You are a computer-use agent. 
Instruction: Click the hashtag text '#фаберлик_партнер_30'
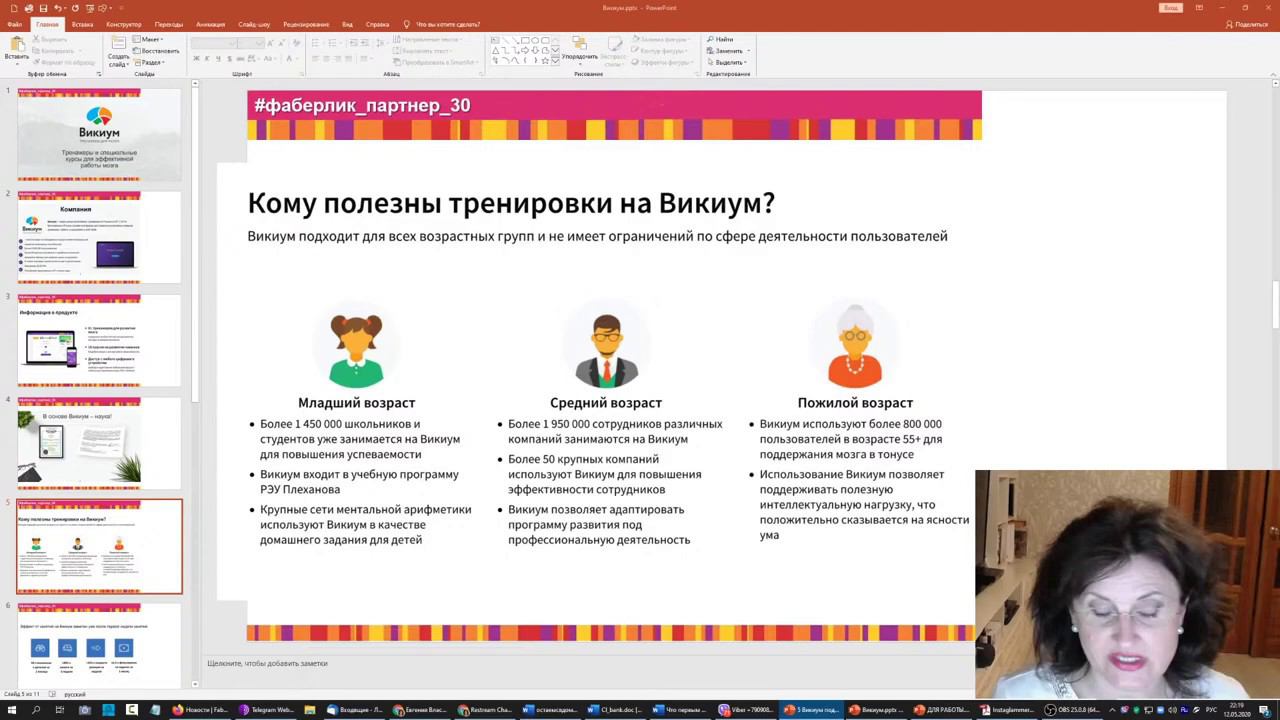[x=362, y=105]
